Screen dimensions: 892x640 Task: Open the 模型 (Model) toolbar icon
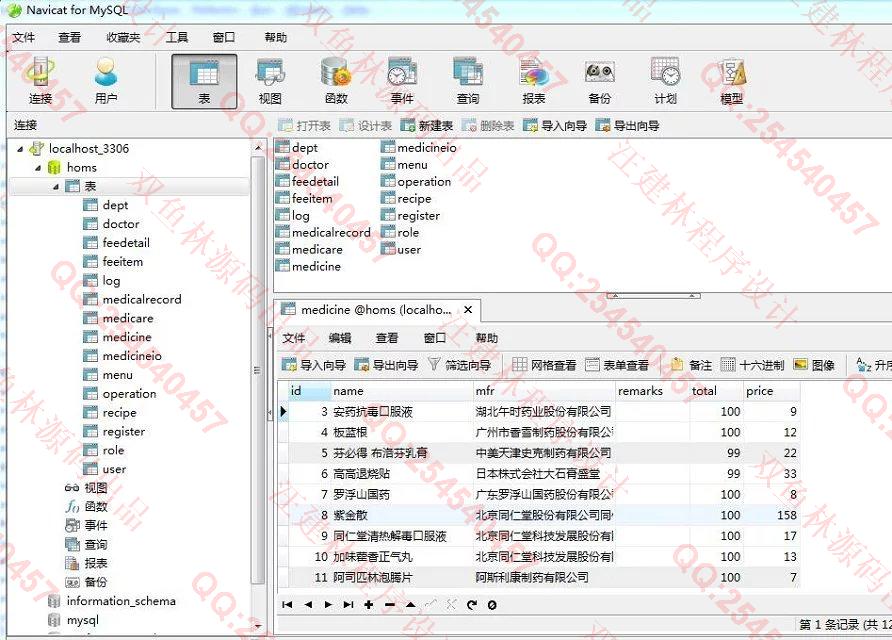click(x=732, y=81)
